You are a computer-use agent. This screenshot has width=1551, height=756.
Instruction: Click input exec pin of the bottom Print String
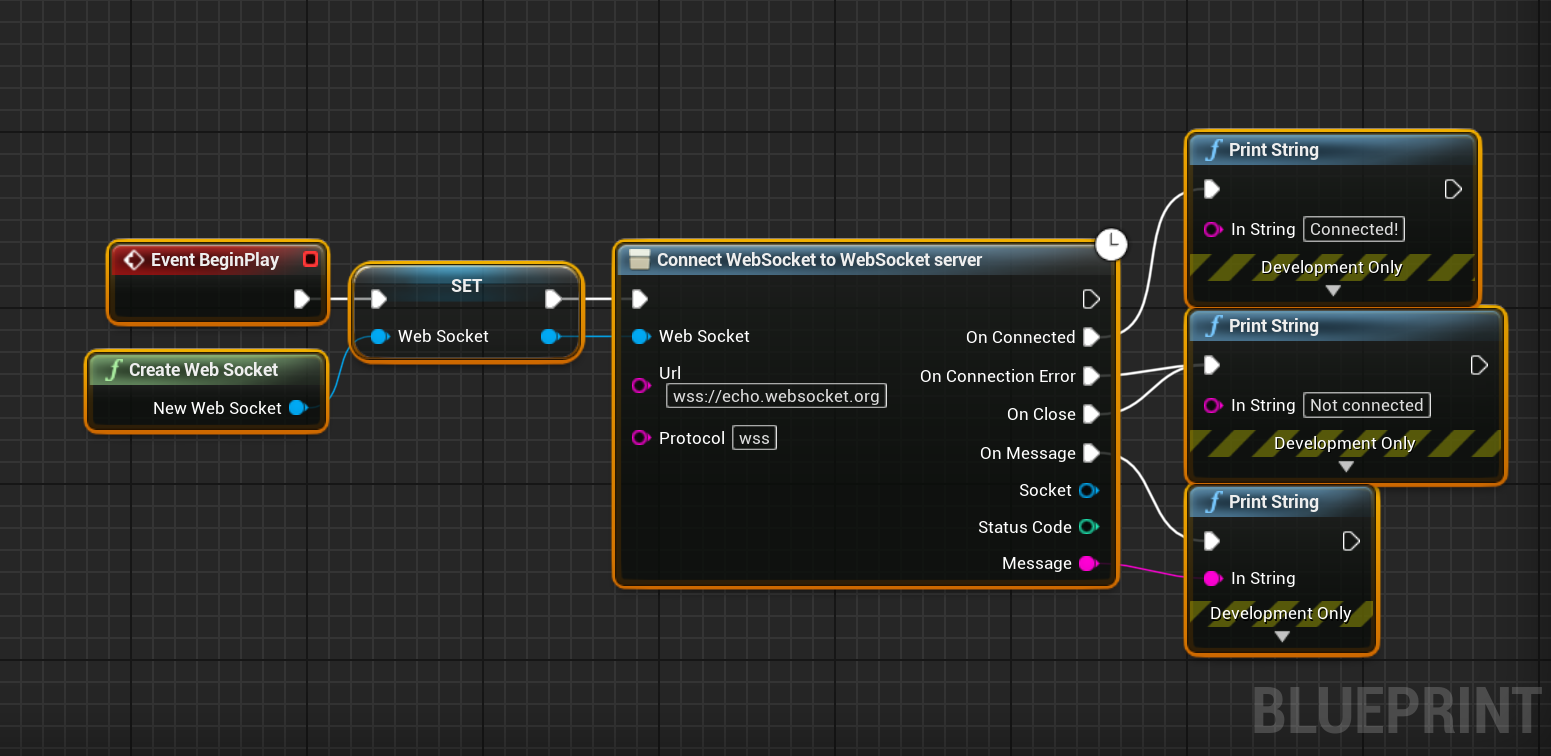coord(1211,541)
